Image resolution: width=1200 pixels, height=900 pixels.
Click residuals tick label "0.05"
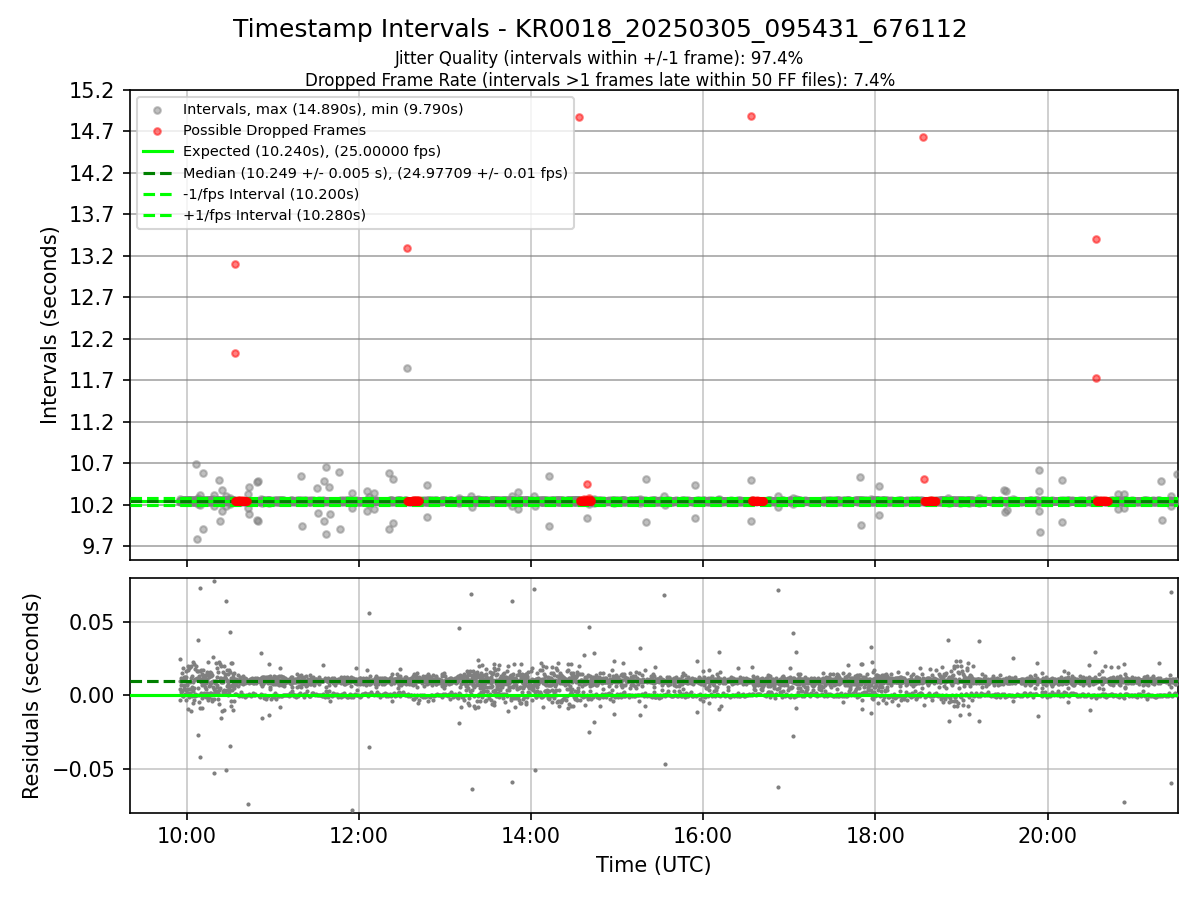93,621
